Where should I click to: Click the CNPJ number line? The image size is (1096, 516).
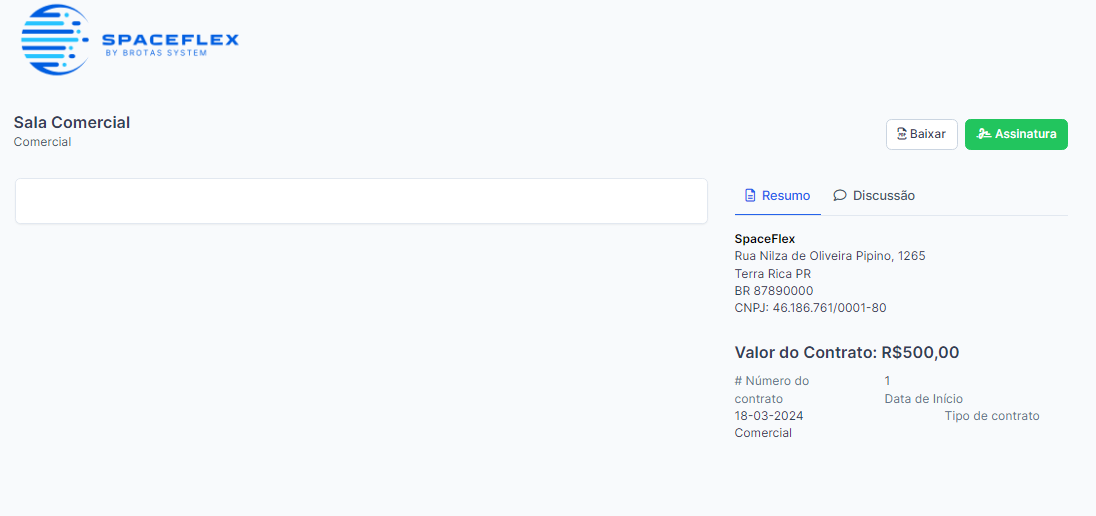810,308
